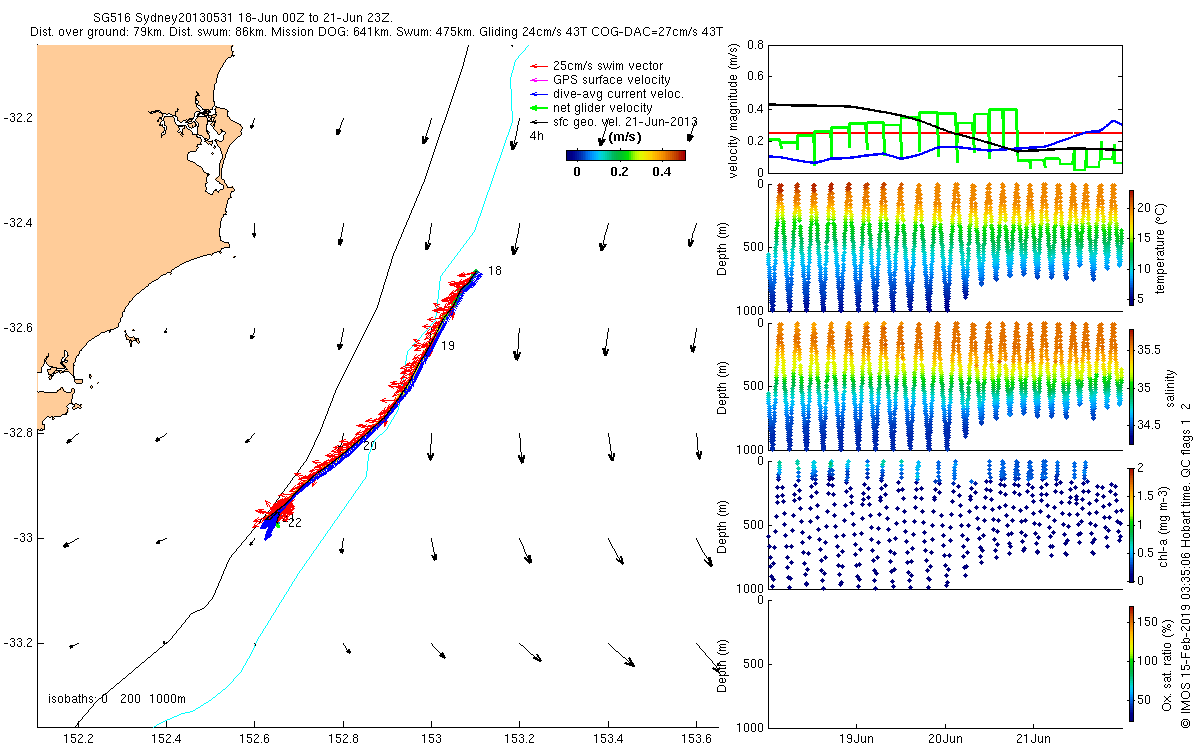Click the longitude tick '152.2'
This screenshot has width=1200, height=750.
[78, 739]
